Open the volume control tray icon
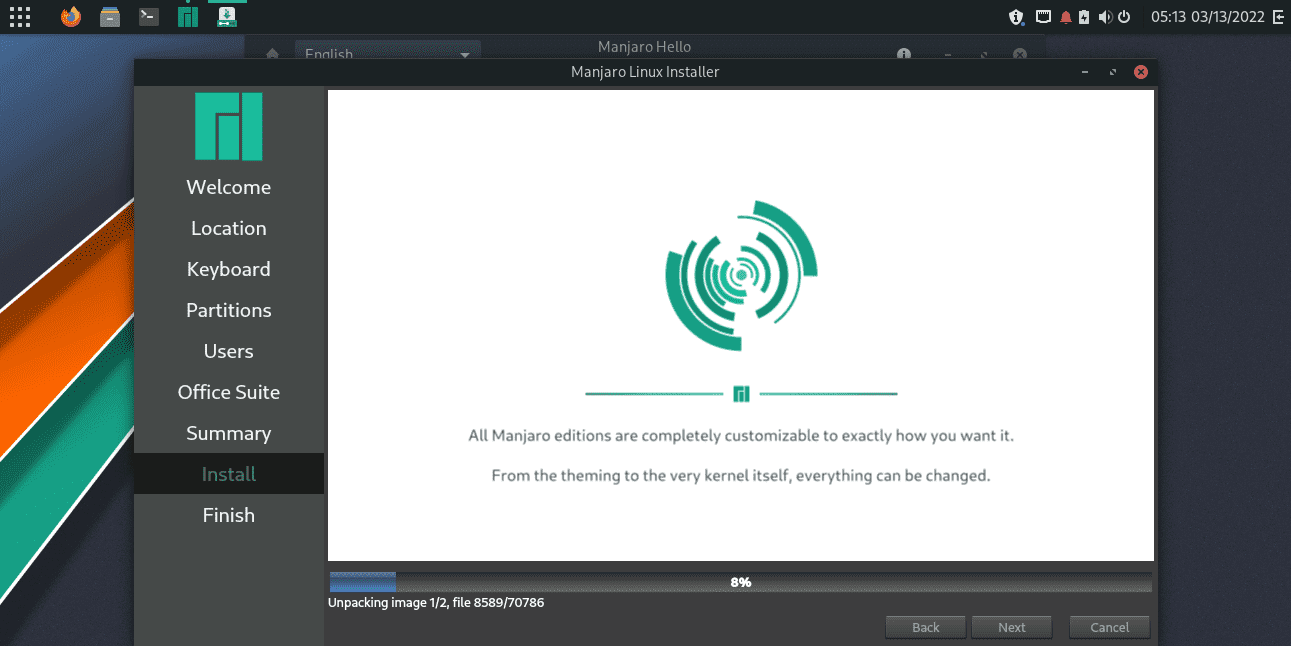This screenshot has height=646, width=1291. (1104, 17)
